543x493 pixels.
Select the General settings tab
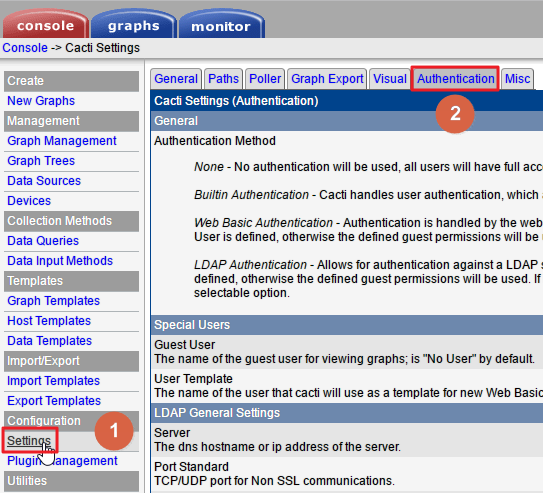pos(176,79)
